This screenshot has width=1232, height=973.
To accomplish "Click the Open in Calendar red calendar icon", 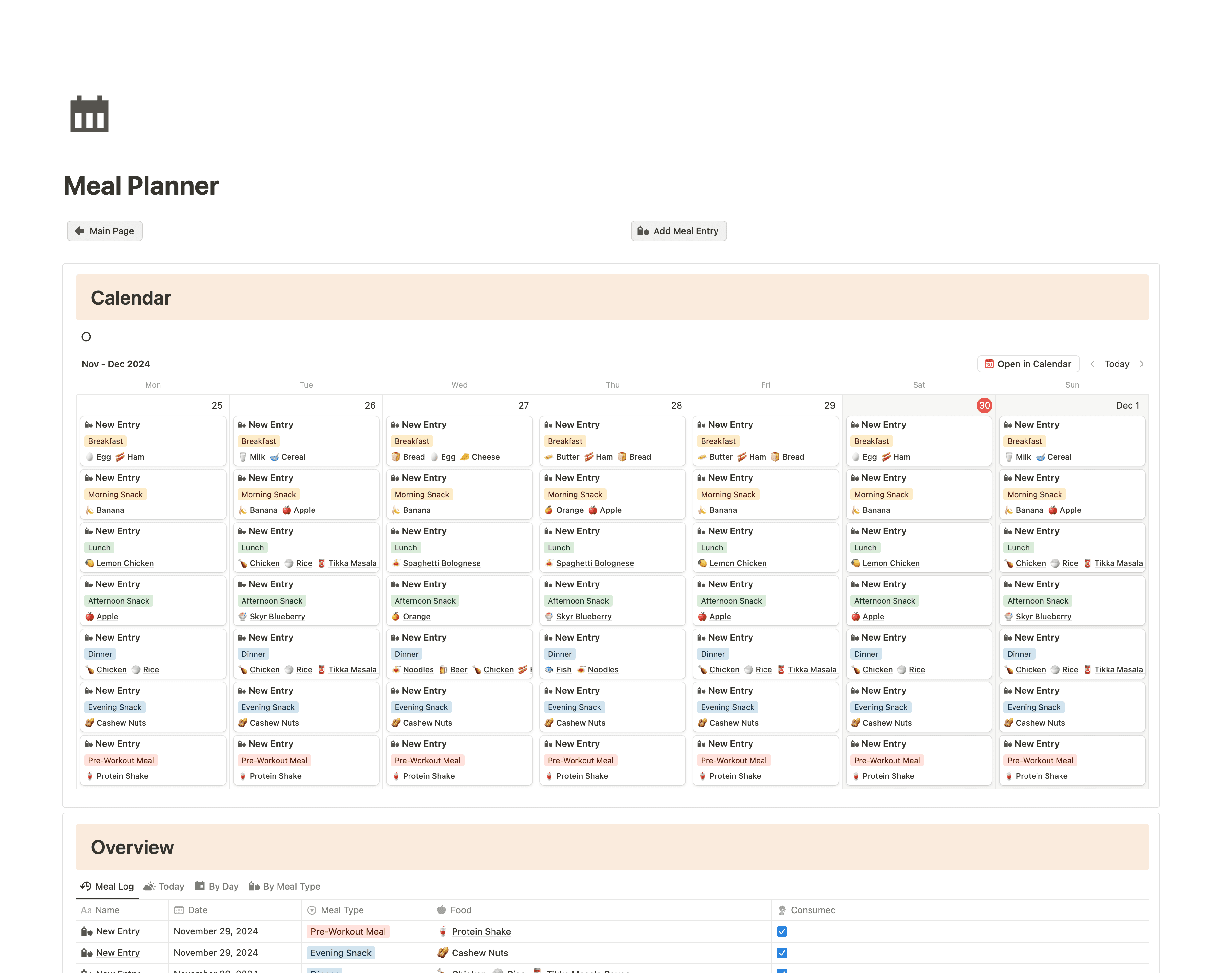I will (989, 364).
